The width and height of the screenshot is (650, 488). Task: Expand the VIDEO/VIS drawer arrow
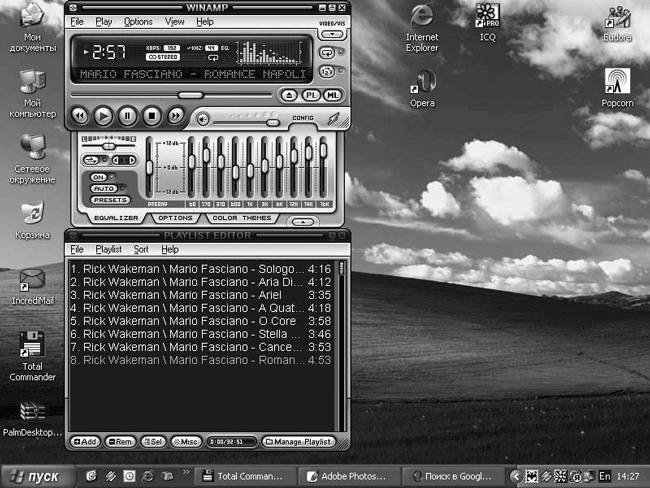pos(332,34)
